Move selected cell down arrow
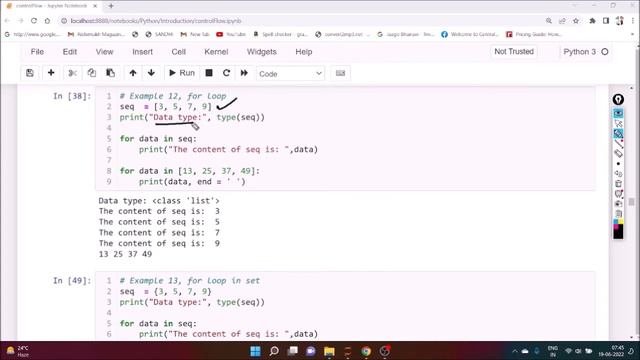Viewport: 640px width, 360px height. (x=151, y=73)
